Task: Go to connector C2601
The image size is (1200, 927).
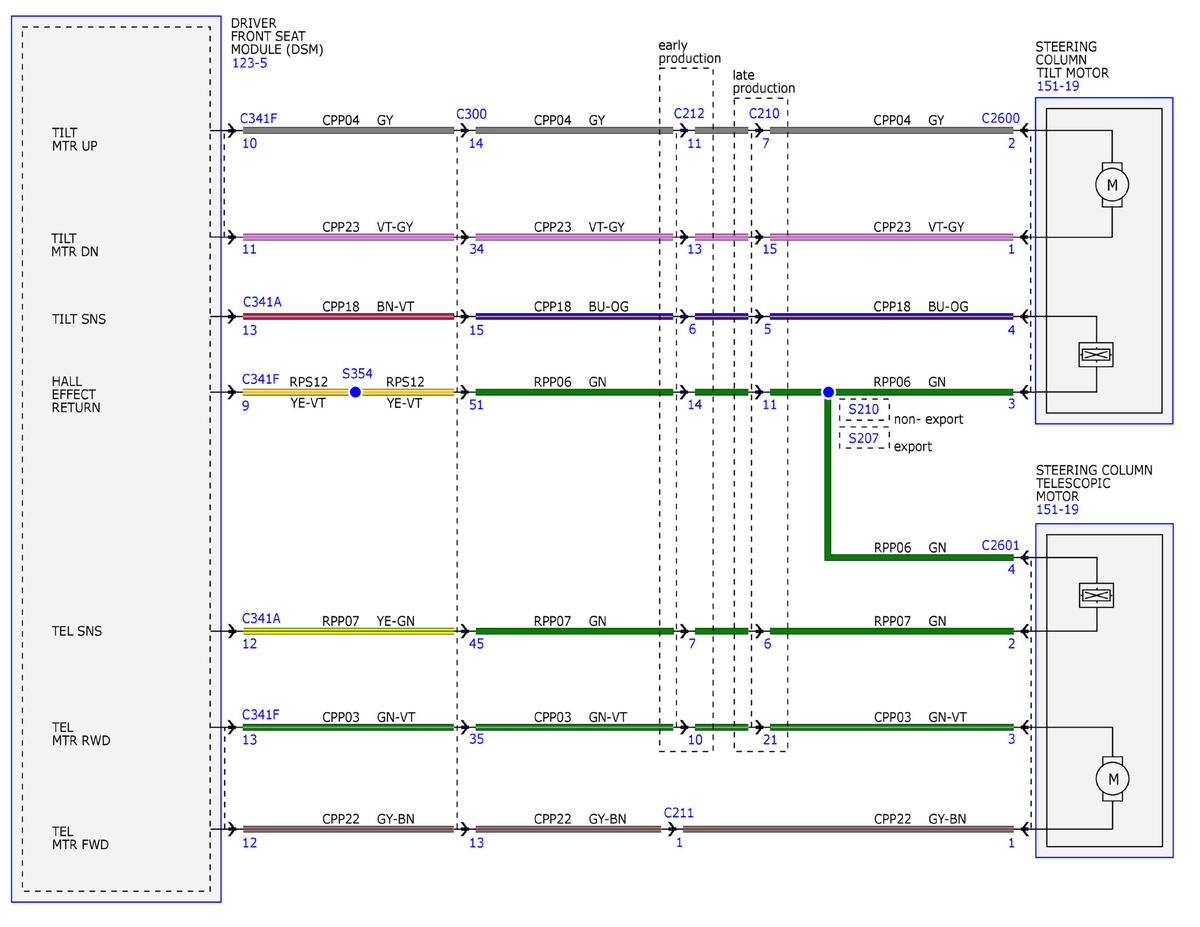Action: [x=1001, y=546]
